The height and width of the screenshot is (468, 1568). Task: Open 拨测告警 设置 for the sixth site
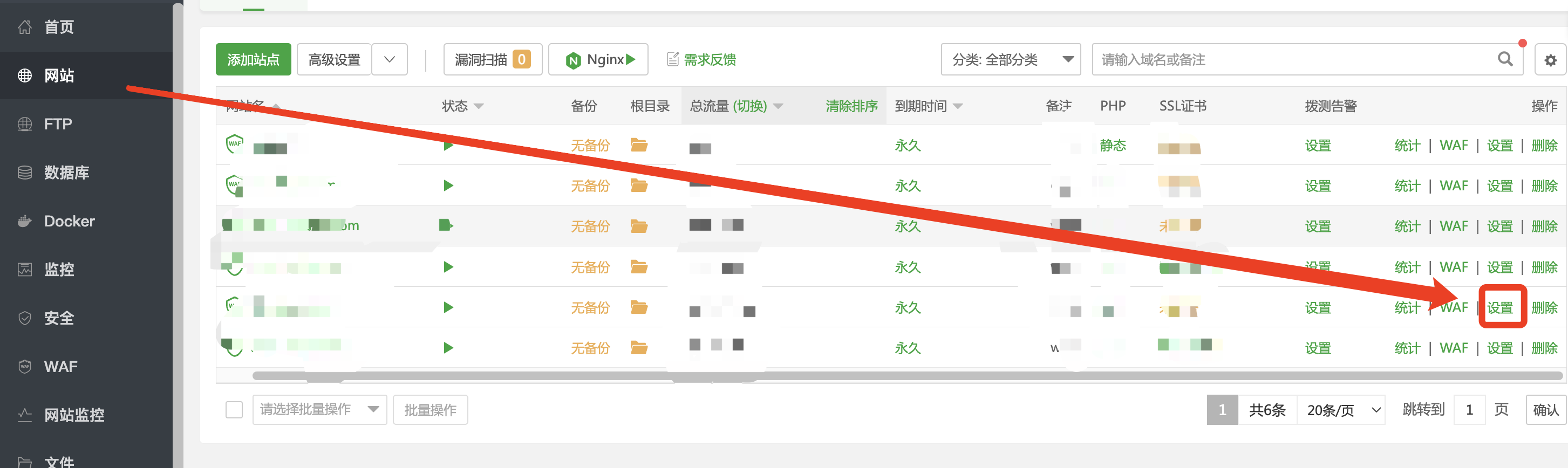click(1318, 348)
